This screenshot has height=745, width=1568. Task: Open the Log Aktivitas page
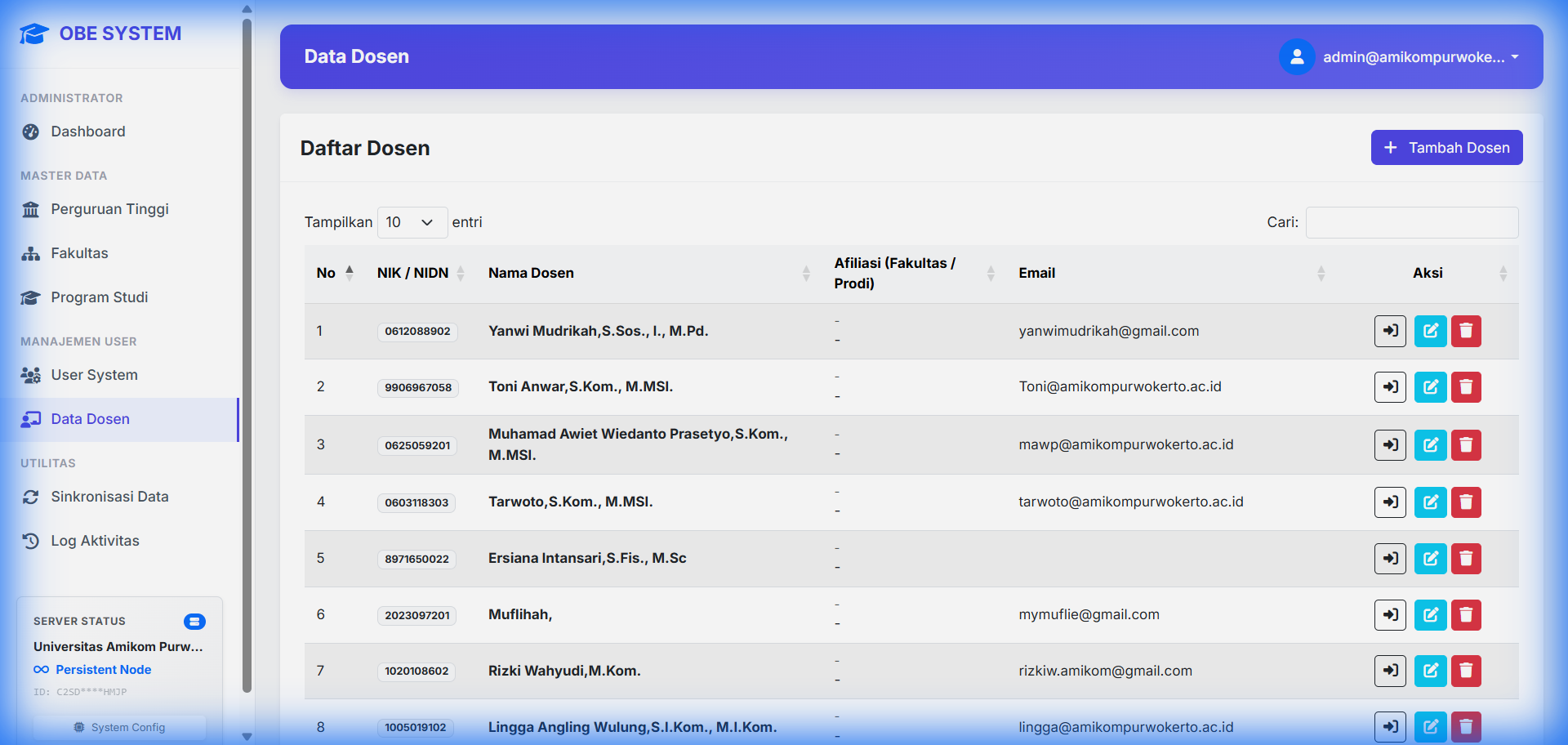[x=95, y=541]
